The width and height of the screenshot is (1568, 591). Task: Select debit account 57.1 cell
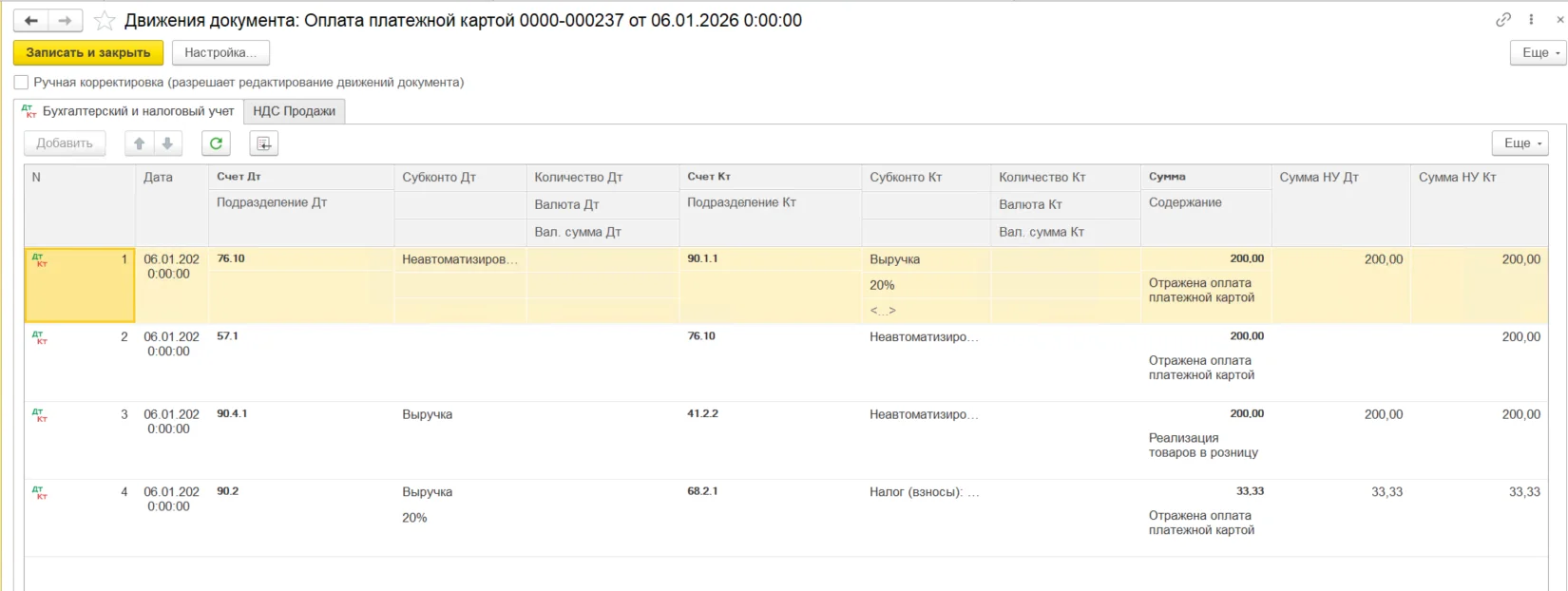[300, 336]
